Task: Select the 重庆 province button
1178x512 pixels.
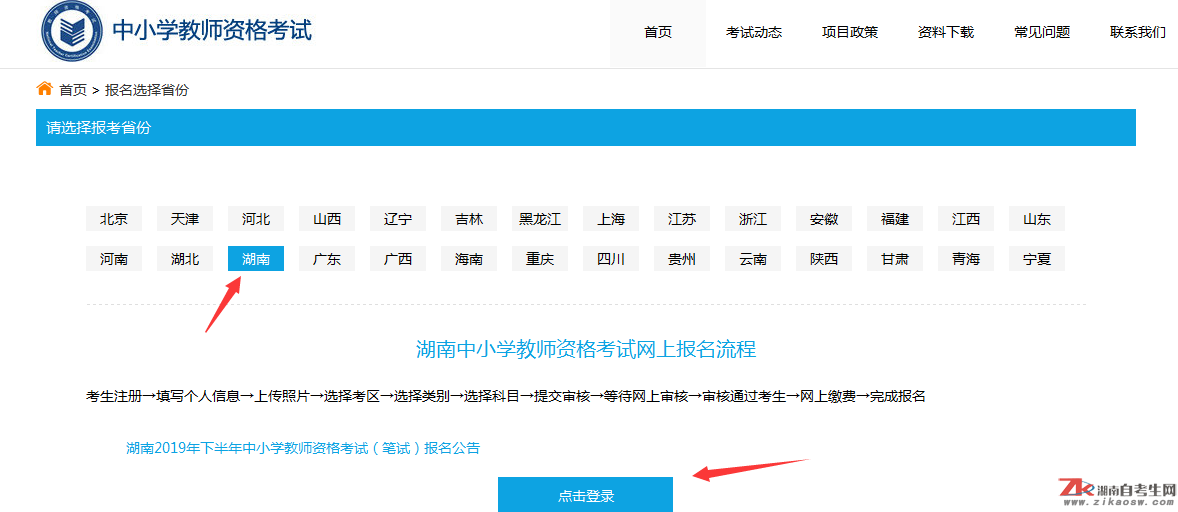Action: pos(539,259)
